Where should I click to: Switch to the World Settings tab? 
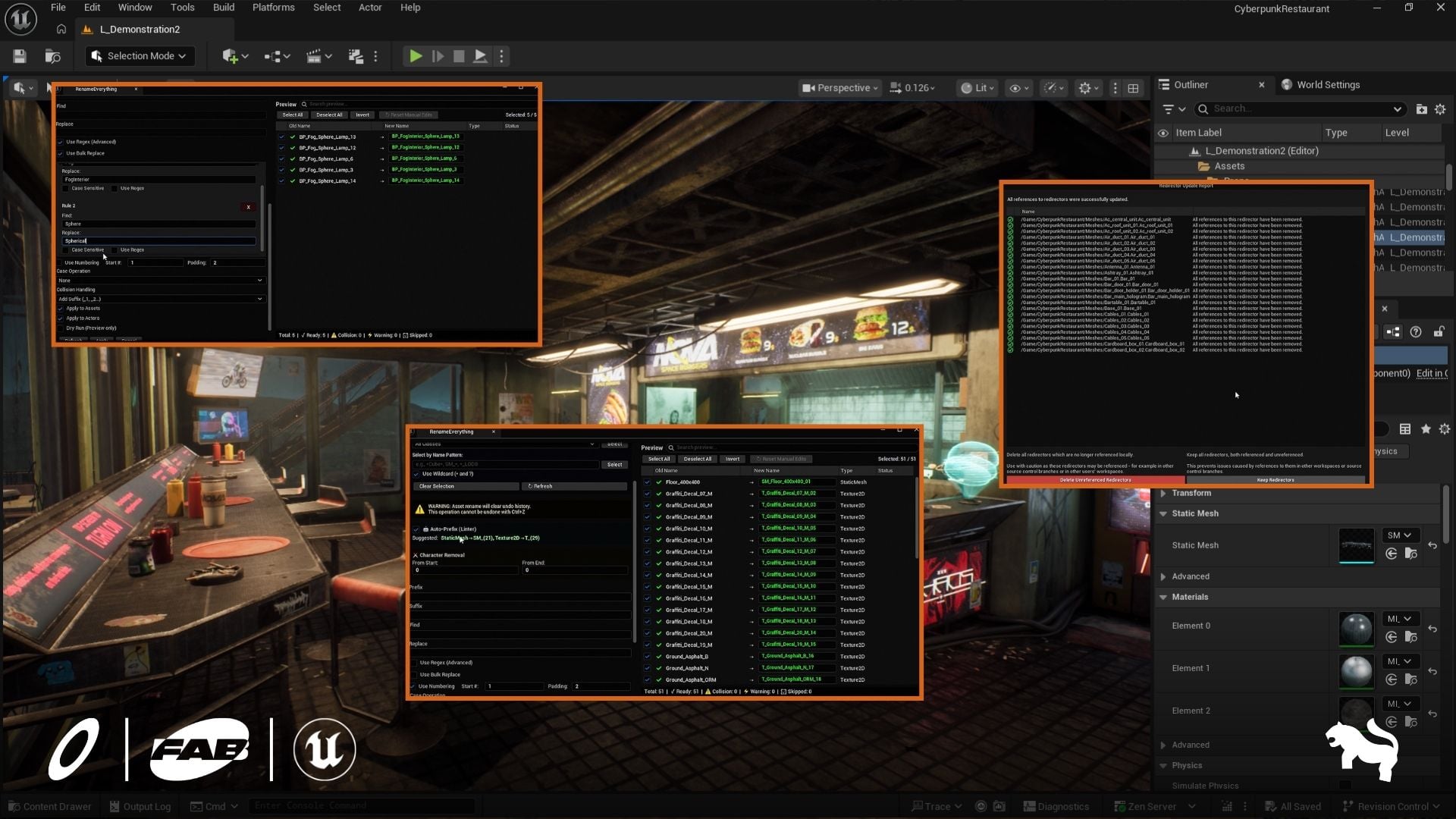click(1327, 84)
